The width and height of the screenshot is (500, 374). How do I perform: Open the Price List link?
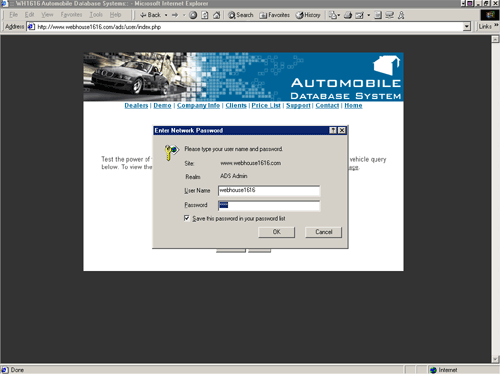click(266, 105)
